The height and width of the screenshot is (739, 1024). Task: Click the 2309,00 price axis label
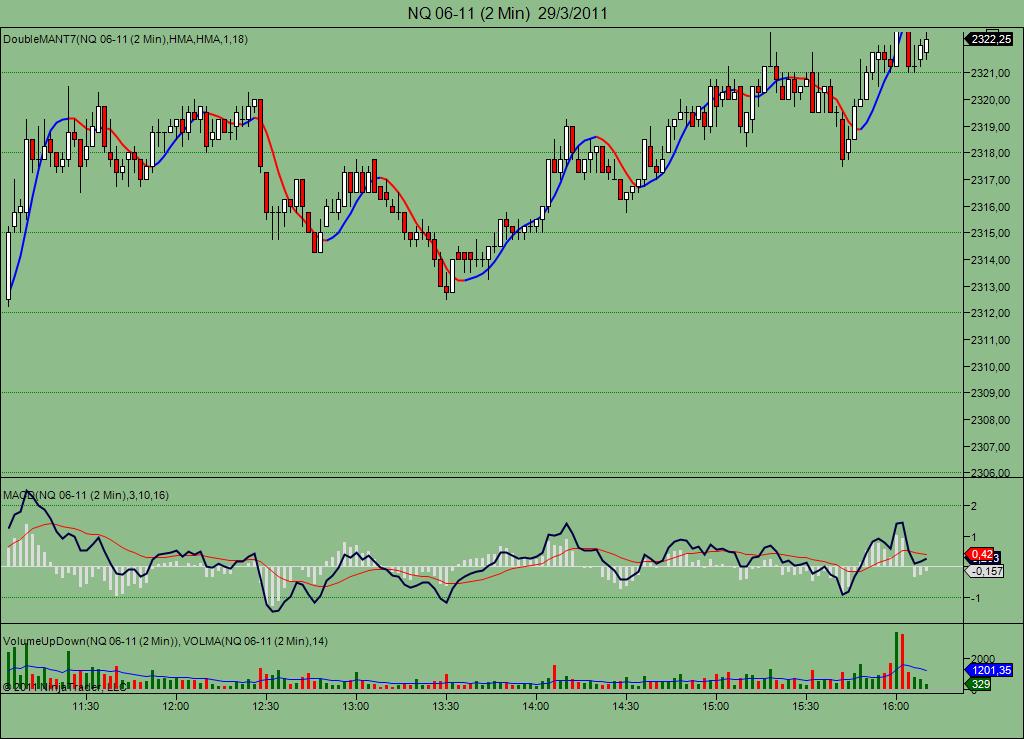pos(991,393)
